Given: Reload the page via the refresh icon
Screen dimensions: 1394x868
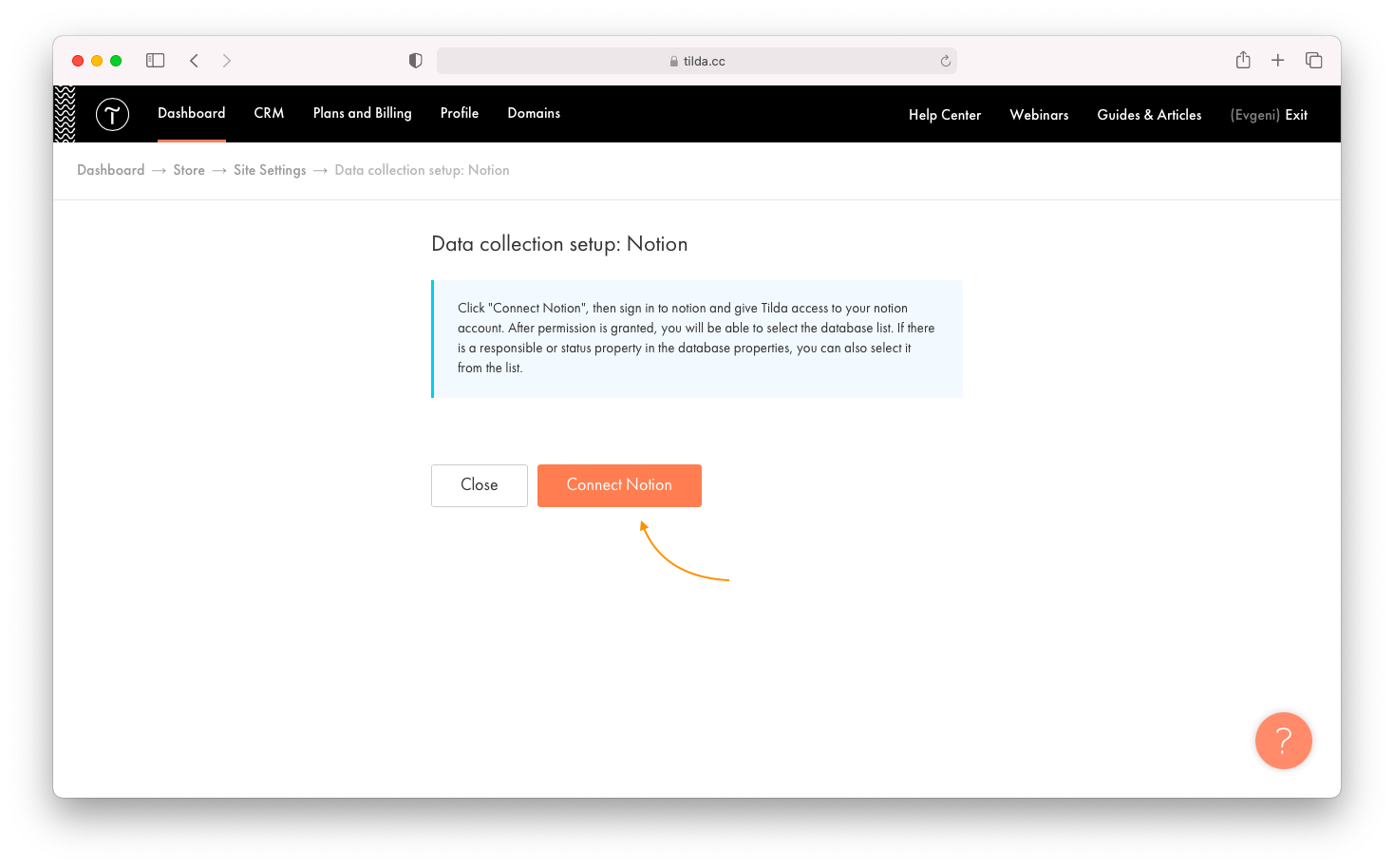Looking at the screenshot, I should click(x=945, y=60).
